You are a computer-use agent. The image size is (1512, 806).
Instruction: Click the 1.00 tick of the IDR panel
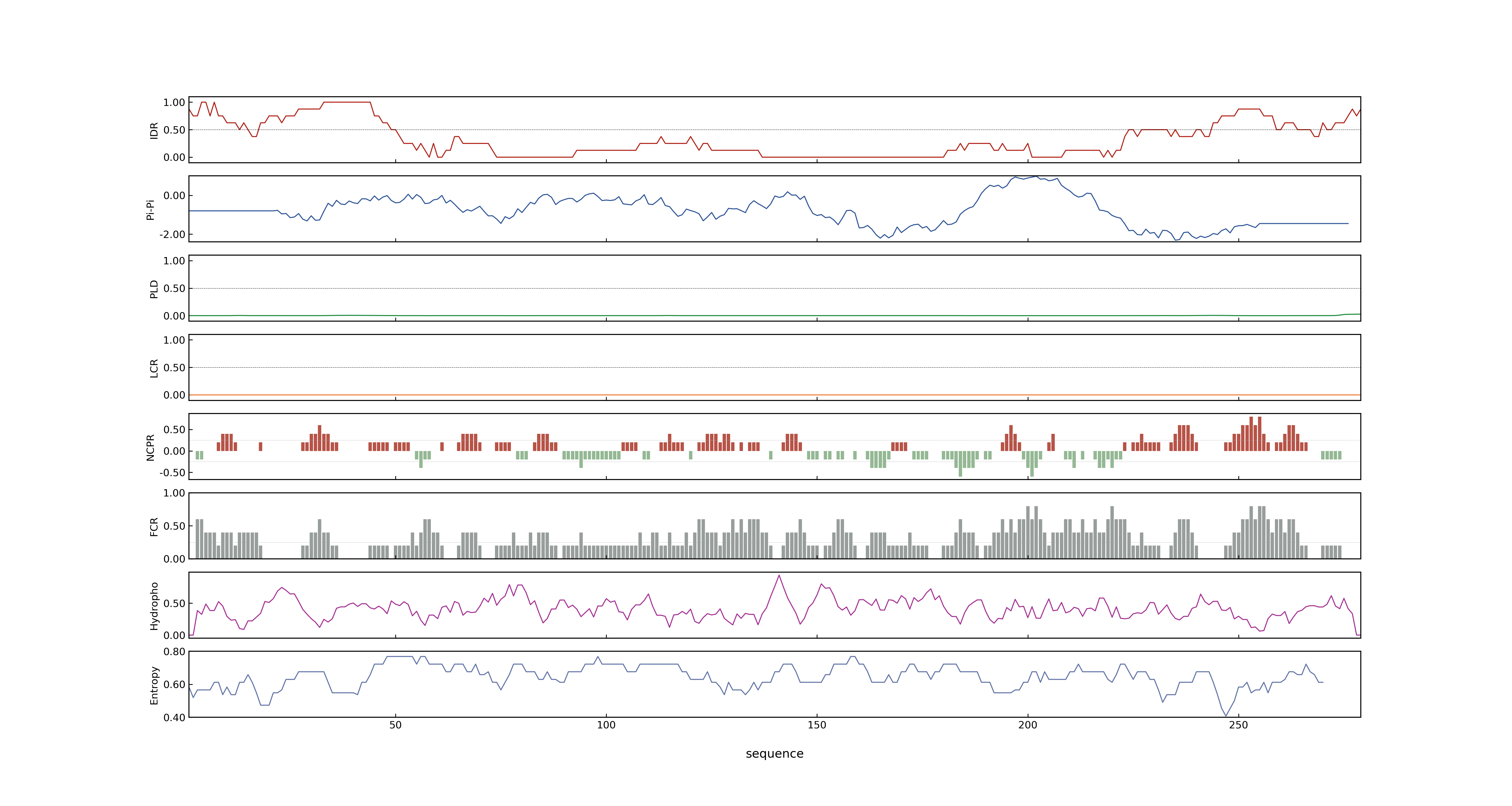pos(174,103)
